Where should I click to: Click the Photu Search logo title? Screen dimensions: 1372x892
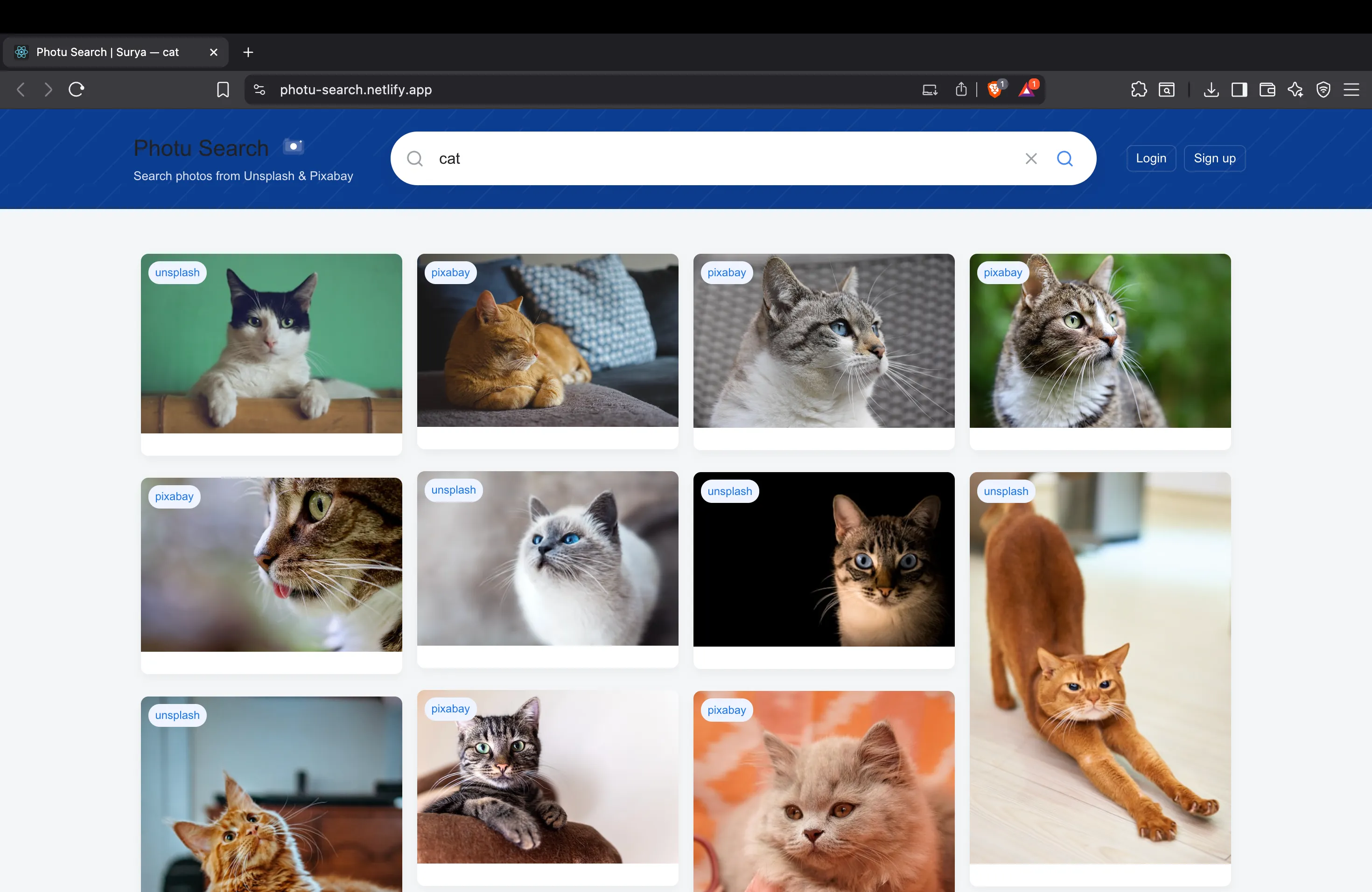(x=201, y=148)
